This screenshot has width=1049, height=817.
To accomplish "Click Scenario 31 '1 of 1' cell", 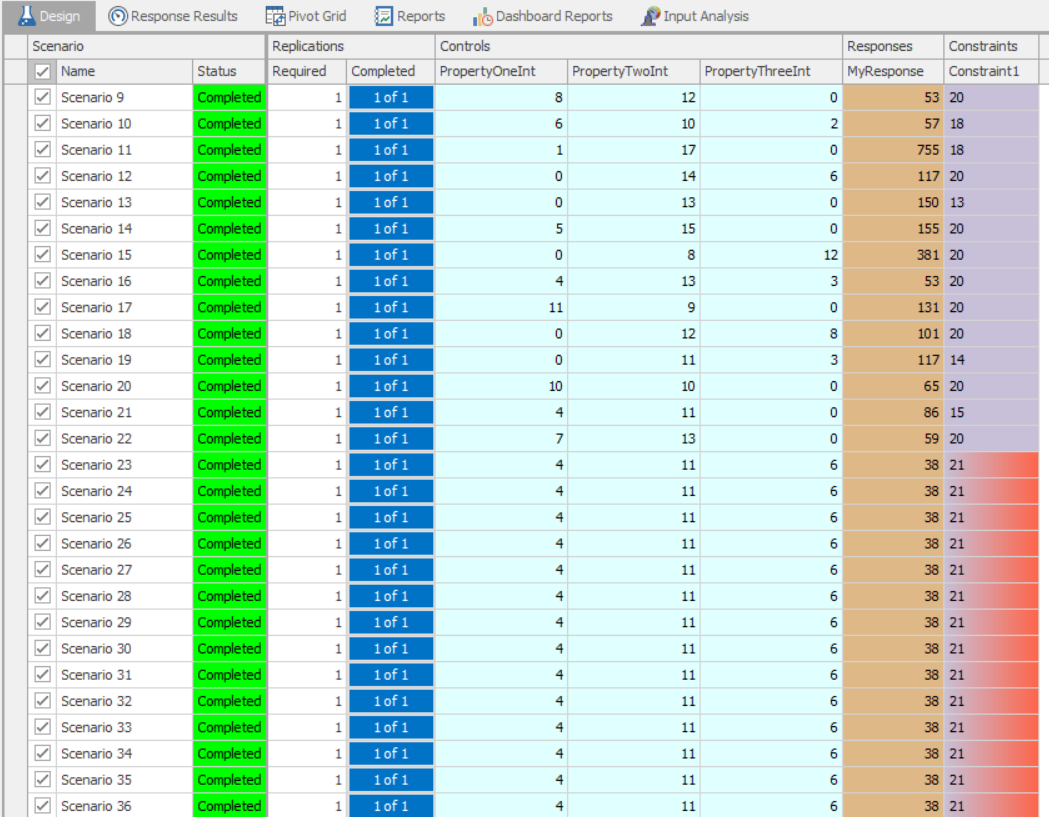I will [x=391, y=675].
